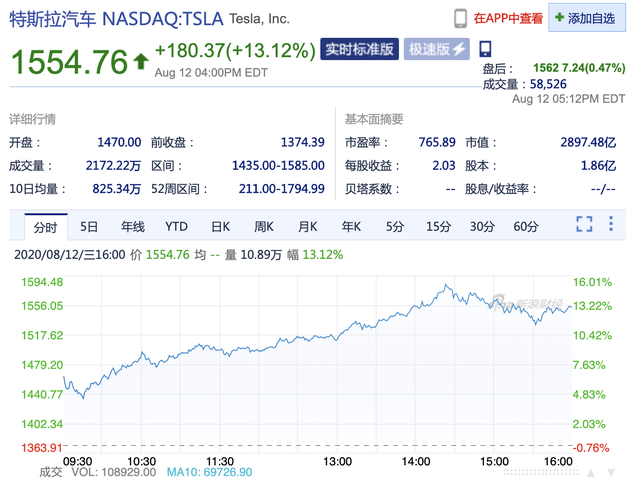Open the 年K chart tab
Viewport: 630px width, 477px height.
351,227
